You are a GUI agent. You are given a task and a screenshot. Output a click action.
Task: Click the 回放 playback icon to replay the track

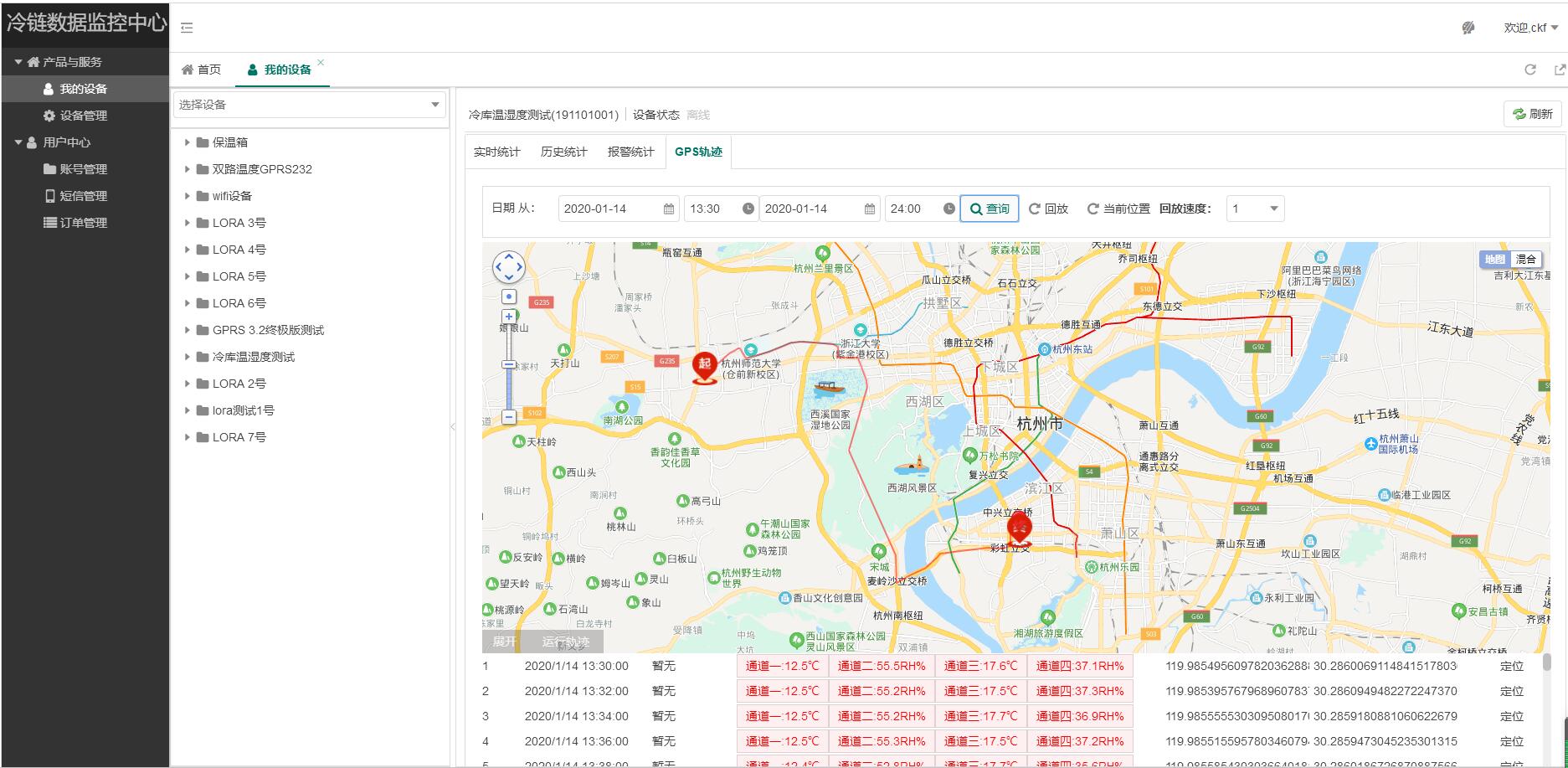coord(1037,209)
